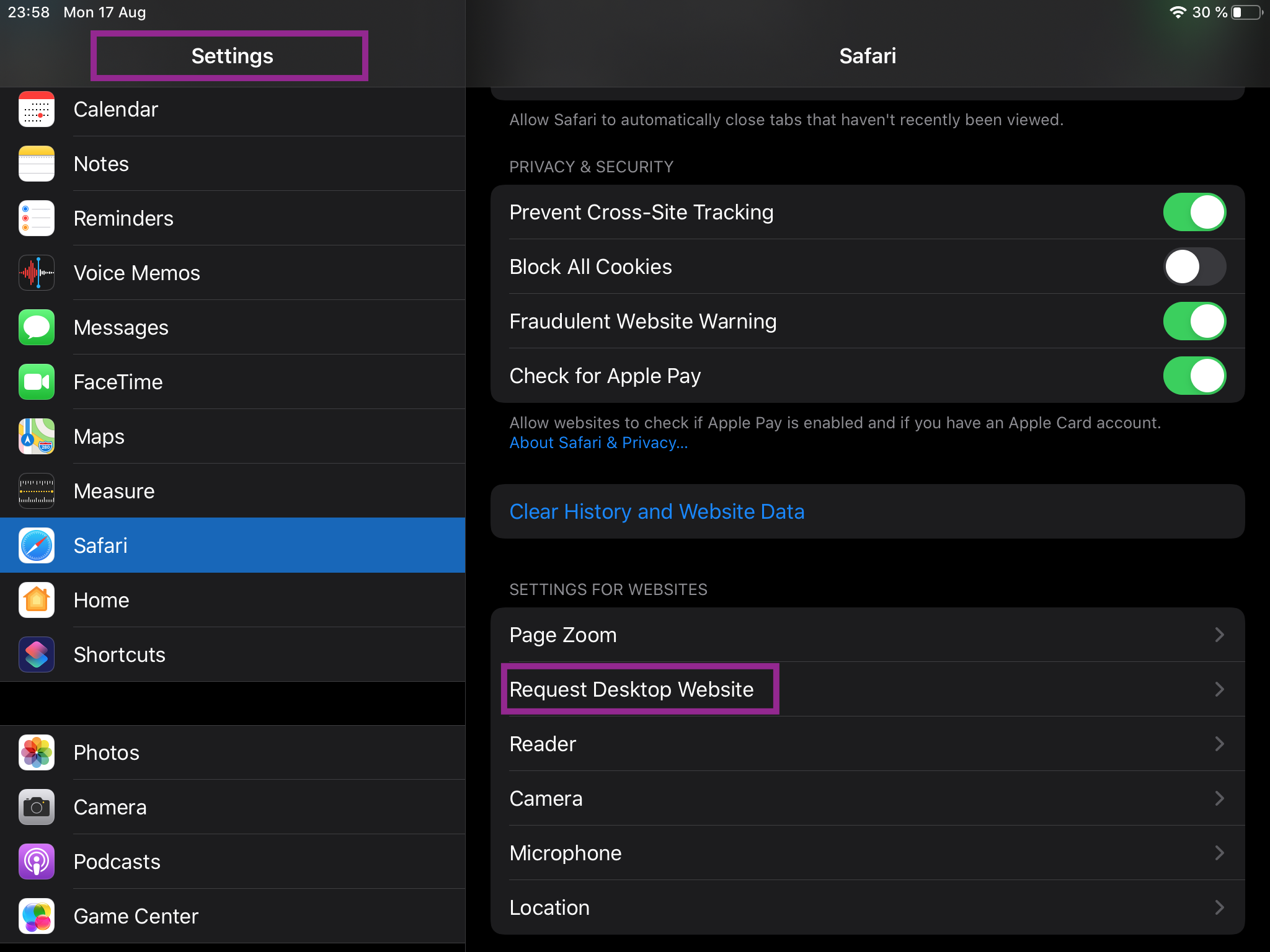Tap Podcasts label in sidebar
This screenshot has height=952, width=1270.
point(117,862)
